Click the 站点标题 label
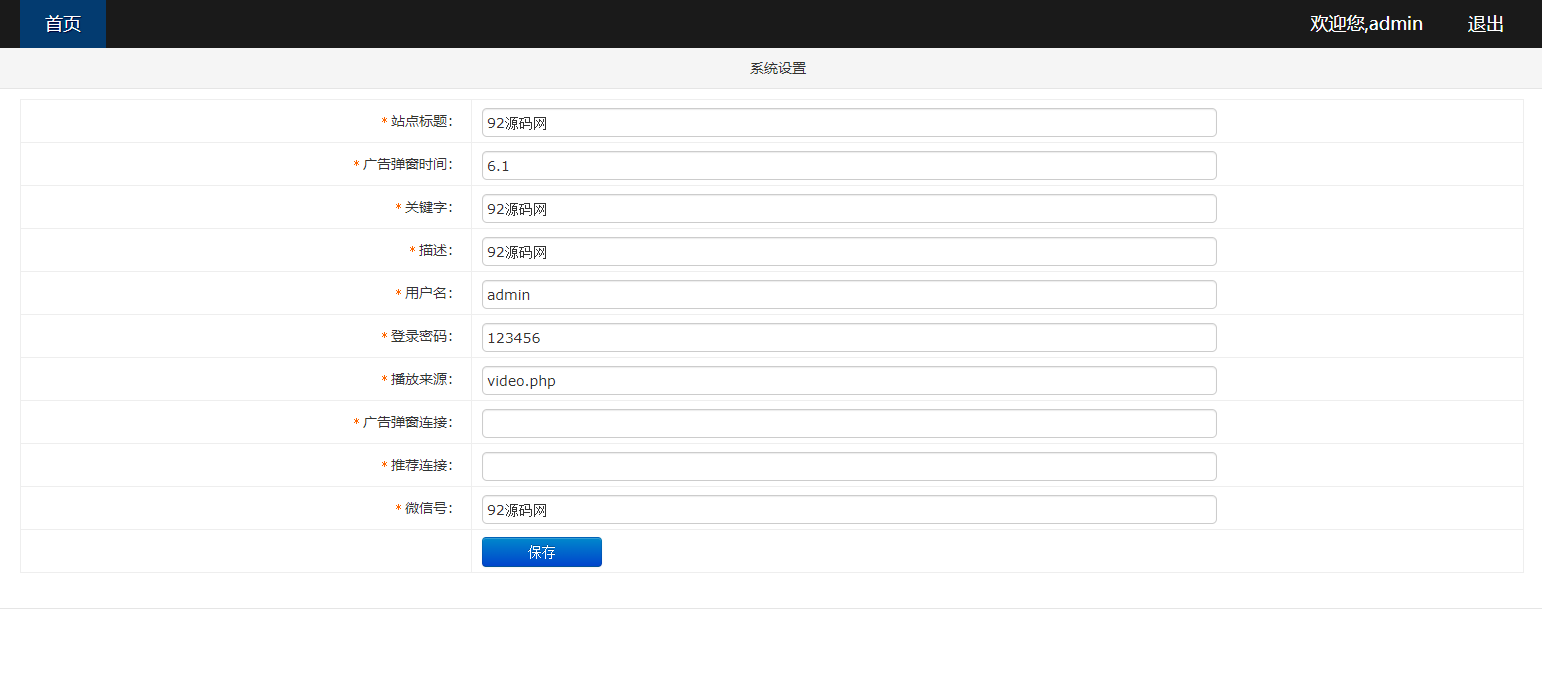 point(421,121)
